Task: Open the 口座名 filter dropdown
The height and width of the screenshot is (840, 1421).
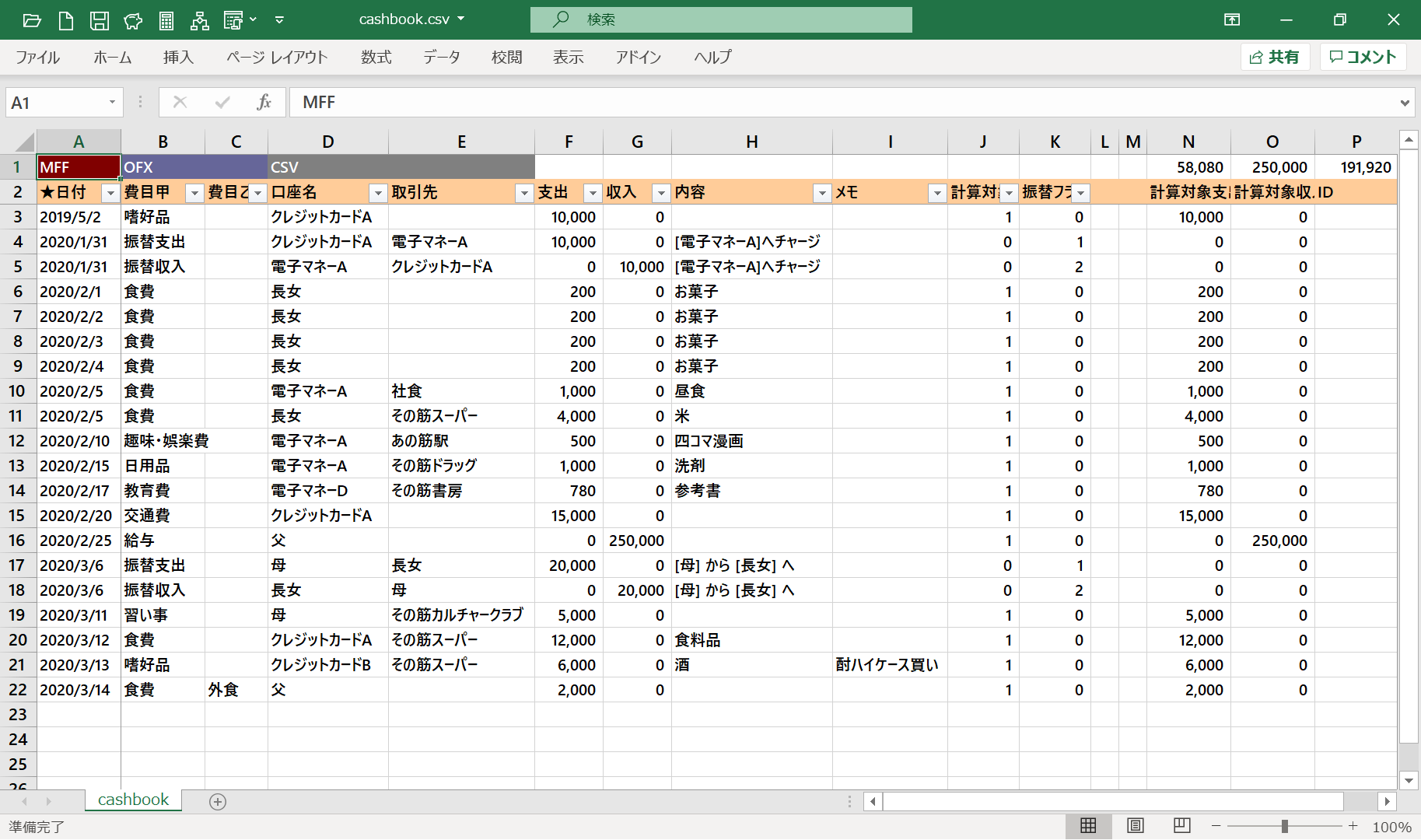Action: 378,193
